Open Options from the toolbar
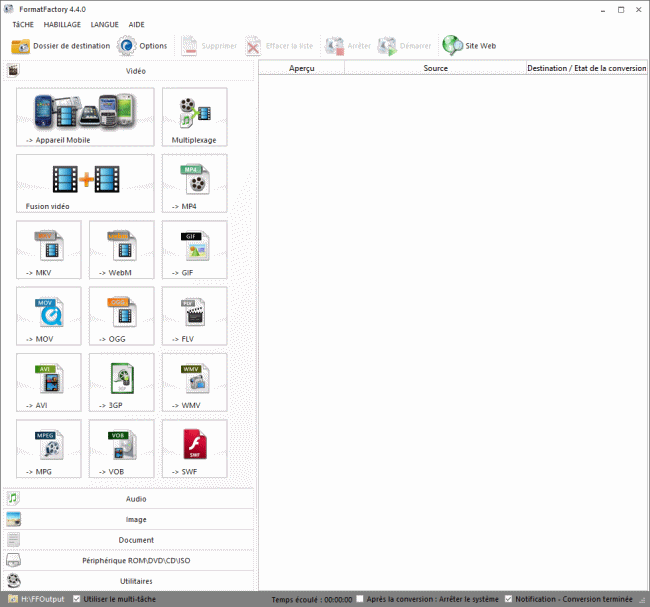This screenshot has height=607, width=650. click(142, 46)
